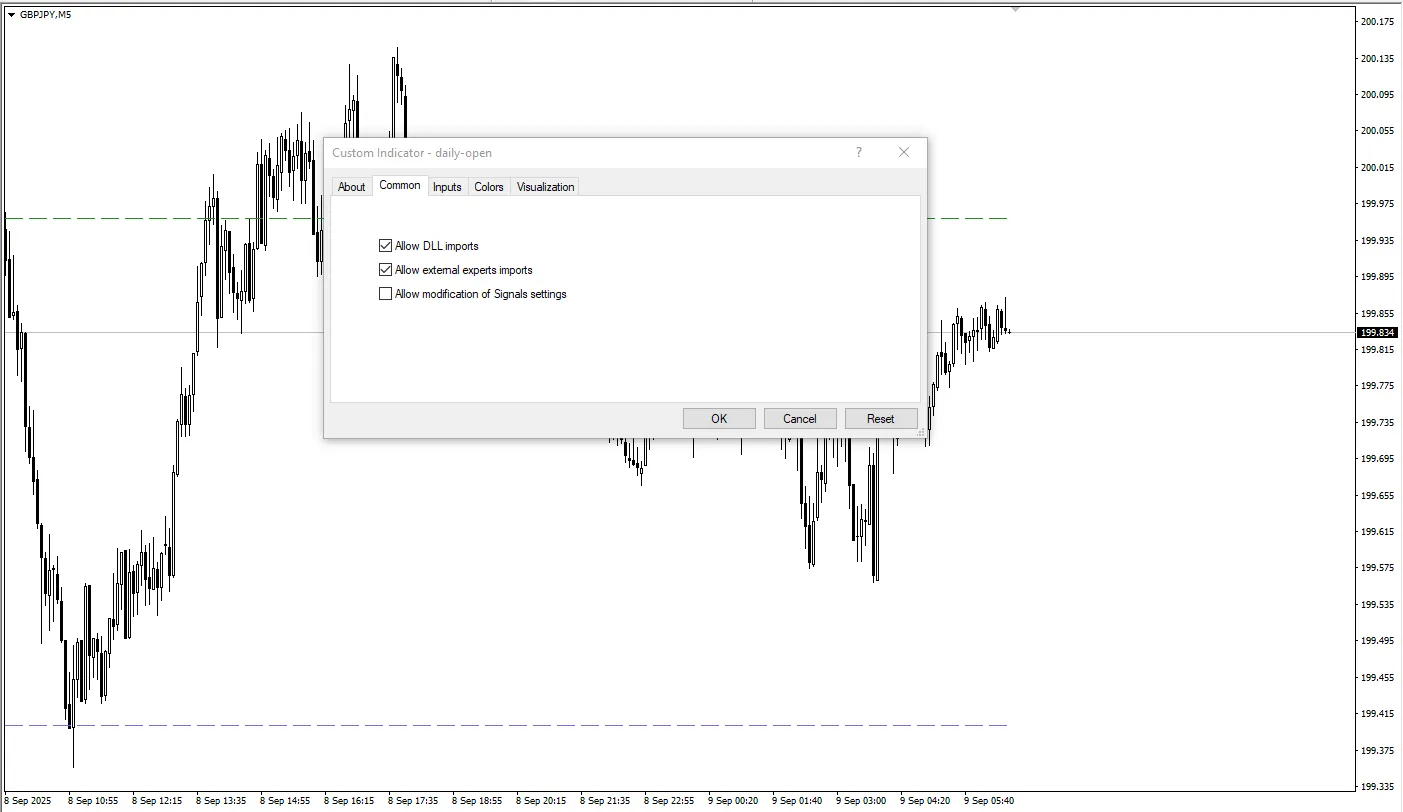Open the GBPJPY,M5 chart dropdown arrow
The width and height of the screenshot is (1403, 812).
tap(11, 14)
